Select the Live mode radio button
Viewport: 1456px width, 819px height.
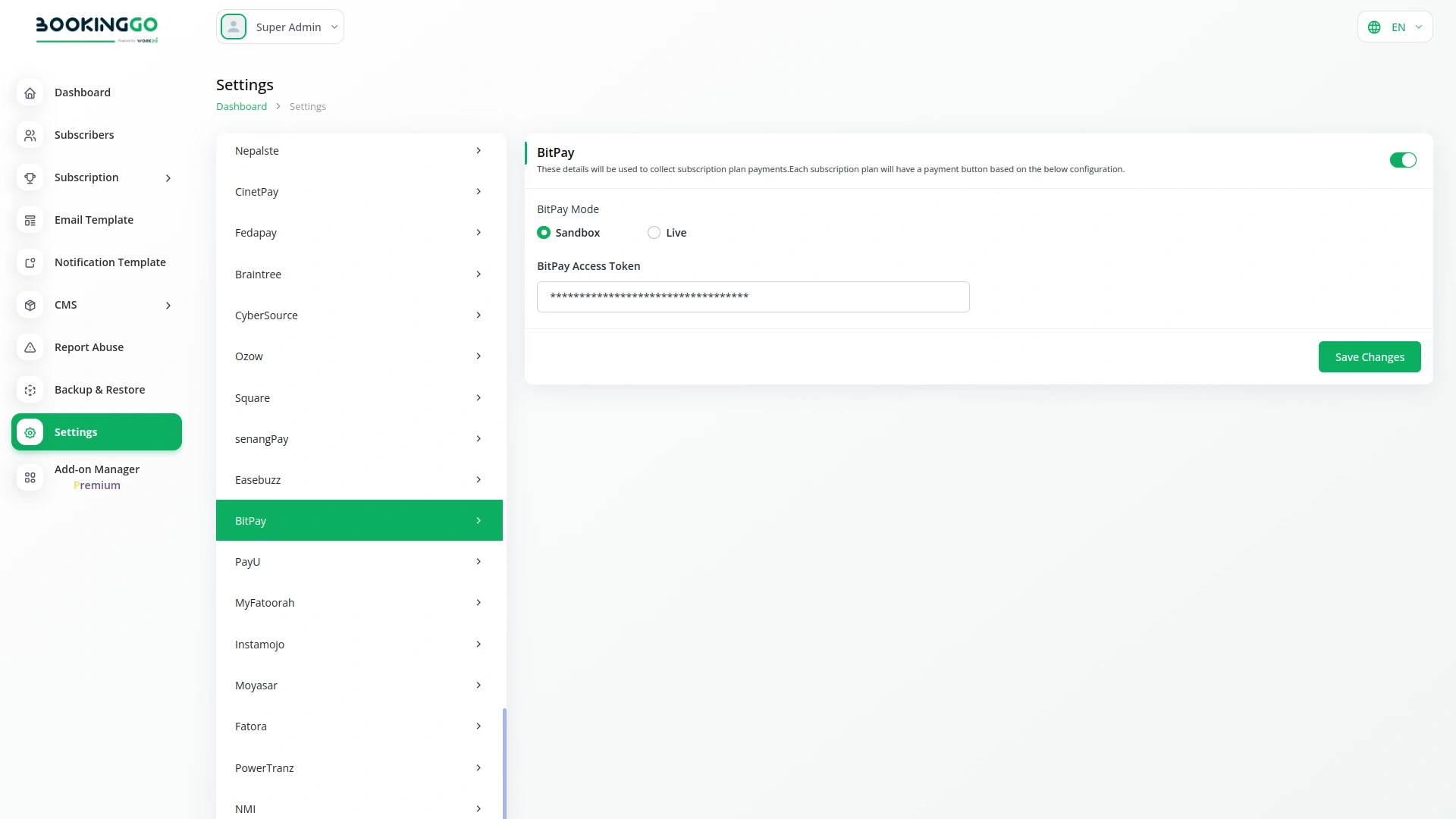654,232
